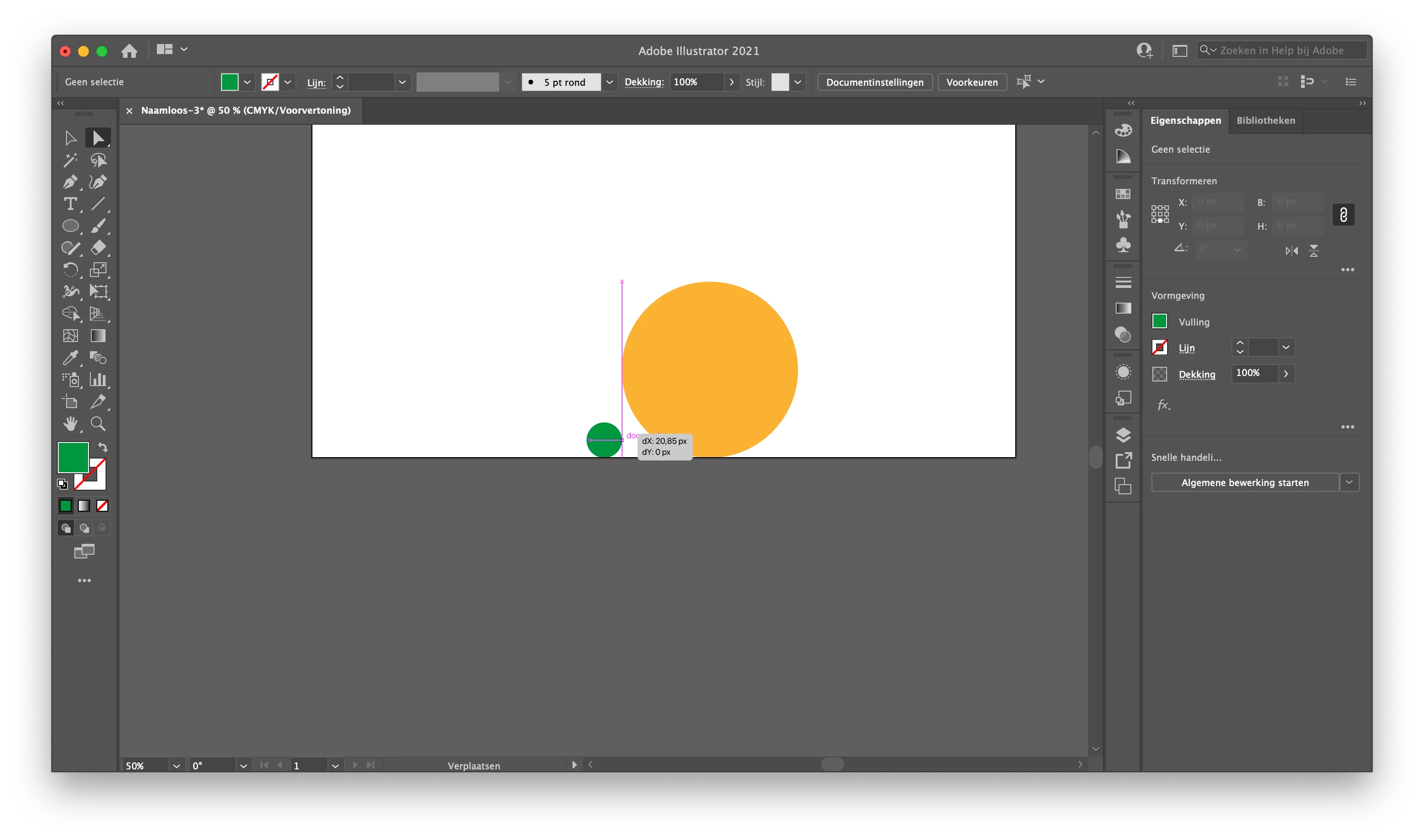Switch to the Bibliotheken tab
The width and height of the screenshot is (1424, 840).
pyautogui.click(x=1265, y=121)
